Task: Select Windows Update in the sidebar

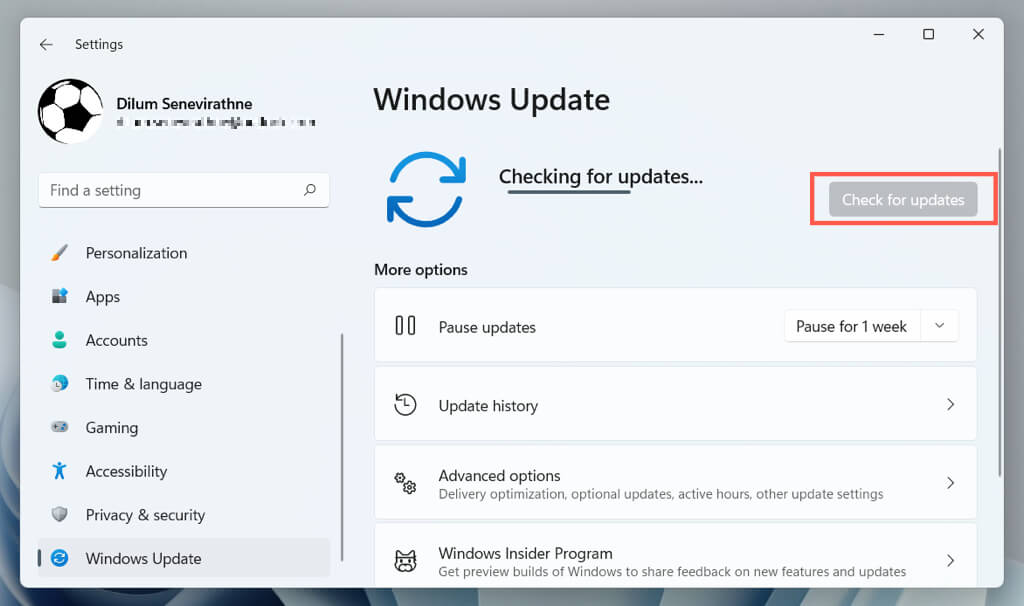Action: 184,558
